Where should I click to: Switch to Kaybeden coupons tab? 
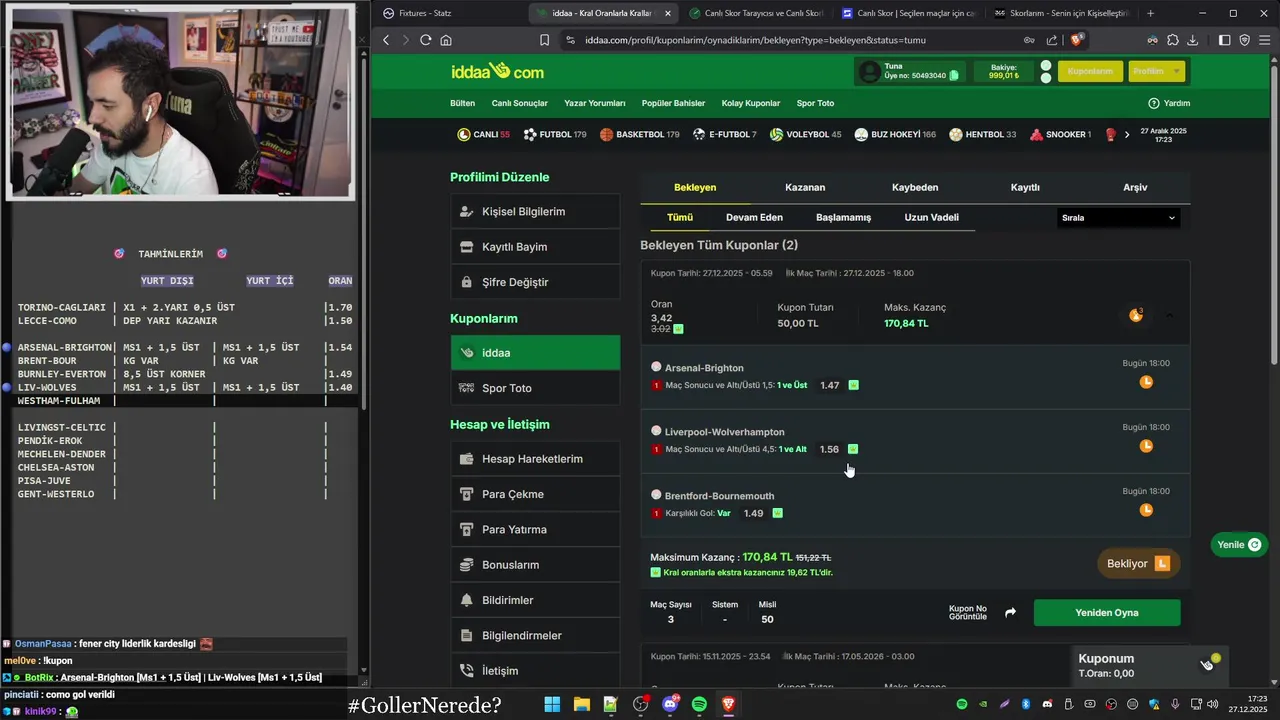coord(915,187)
